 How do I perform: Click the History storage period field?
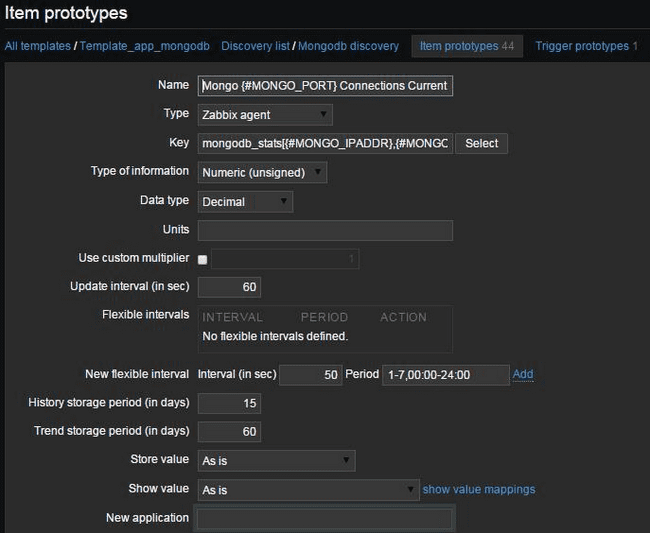click(x=229, y=404)
